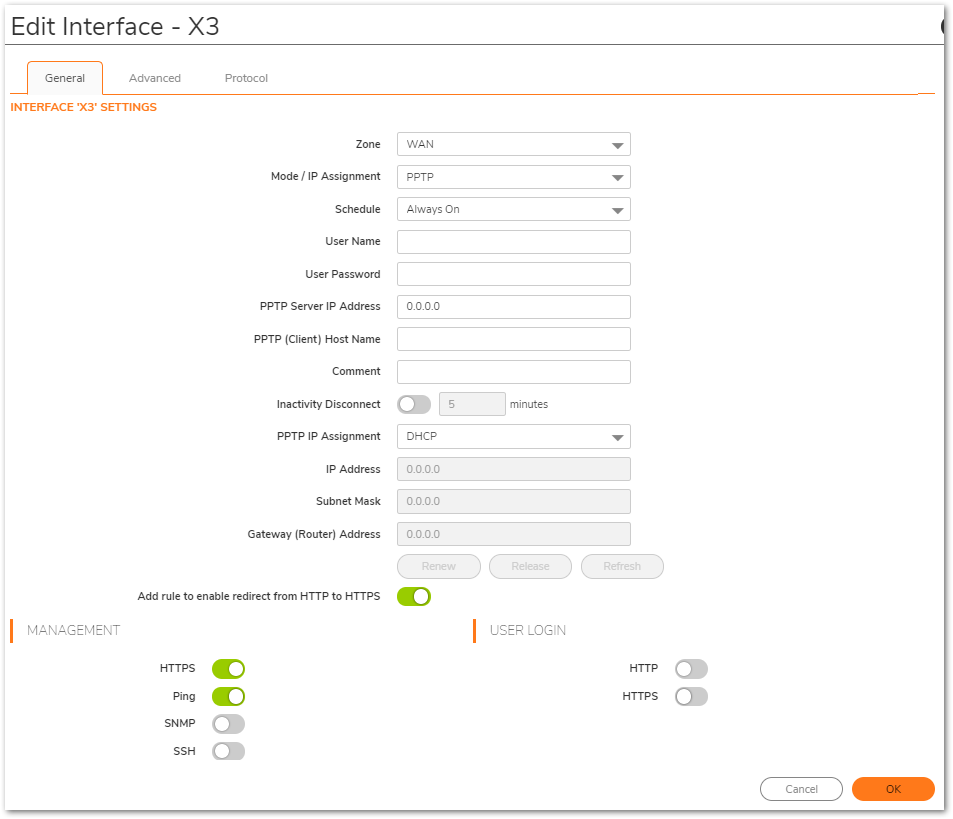Open Mode / IP Assignment dropdown
Image resolution: width=953 pixels, height=819 pixels.
click(513, 177)
